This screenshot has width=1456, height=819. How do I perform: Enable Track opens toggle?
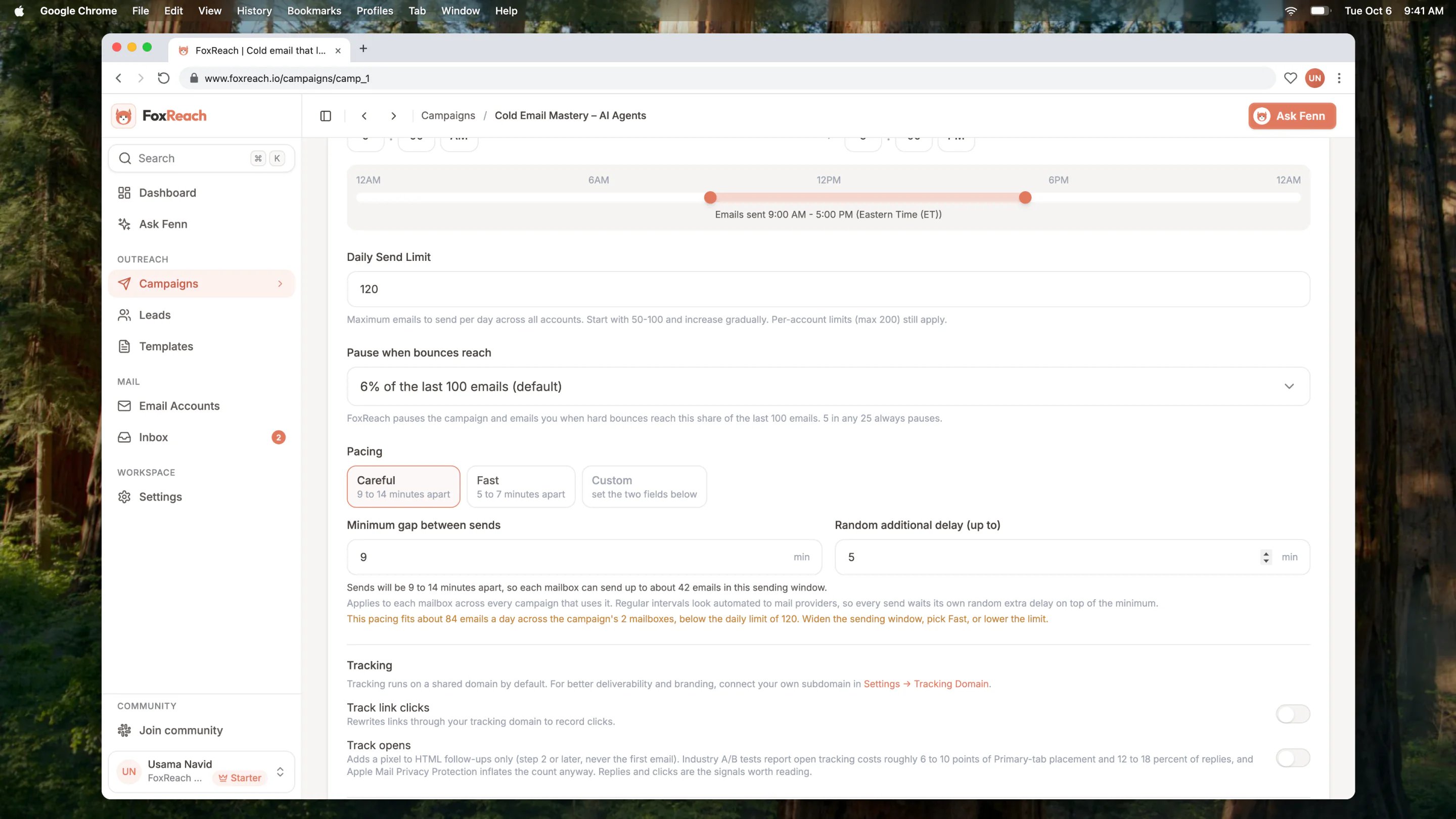(1293, 758)
